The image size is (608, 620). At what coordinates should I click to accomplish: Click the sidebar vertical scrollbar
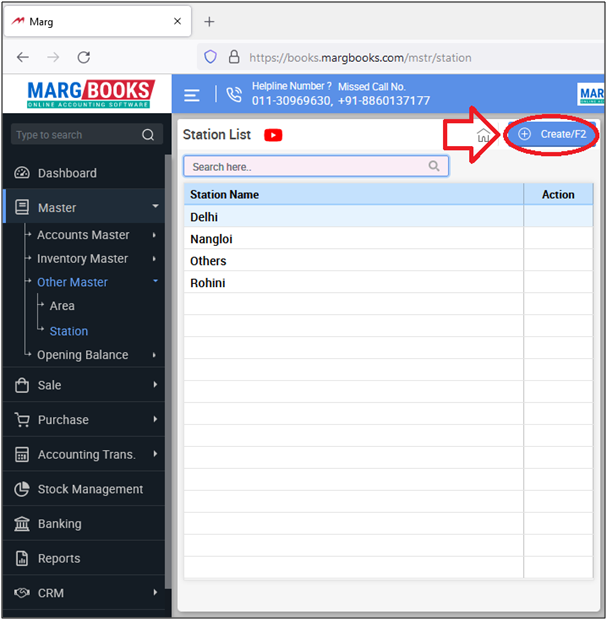[x=168, y=372]
